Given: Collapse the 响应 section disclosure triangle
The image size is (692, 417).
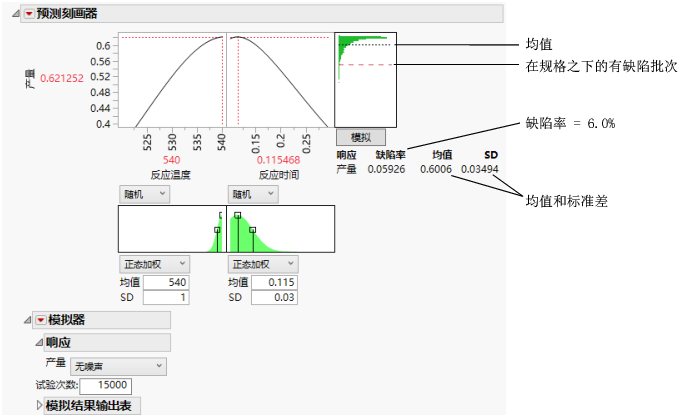Looking at the screenshot, I should [39, 342].
